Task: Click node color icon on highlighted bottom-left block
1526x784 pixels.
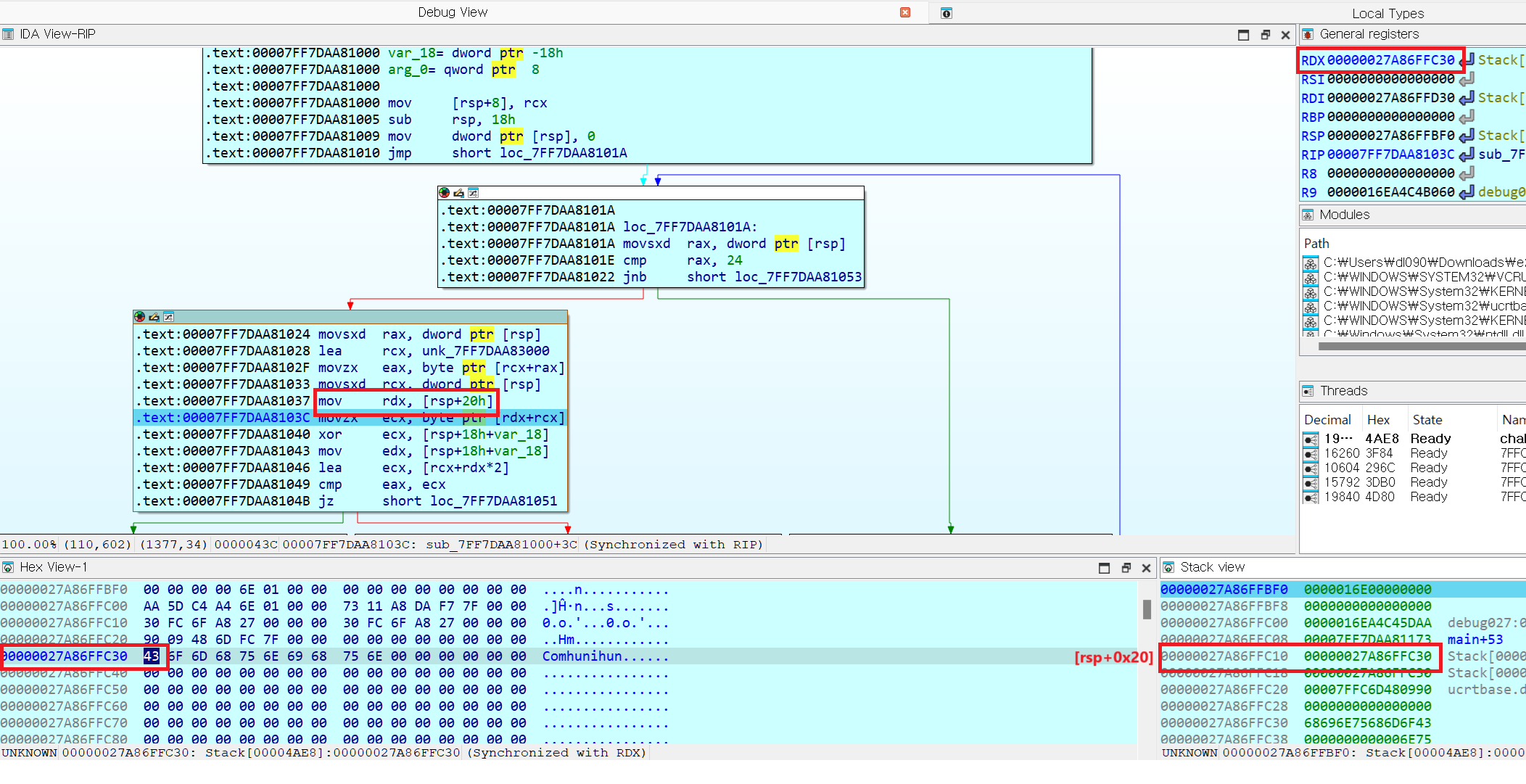Action: point(139,317)
